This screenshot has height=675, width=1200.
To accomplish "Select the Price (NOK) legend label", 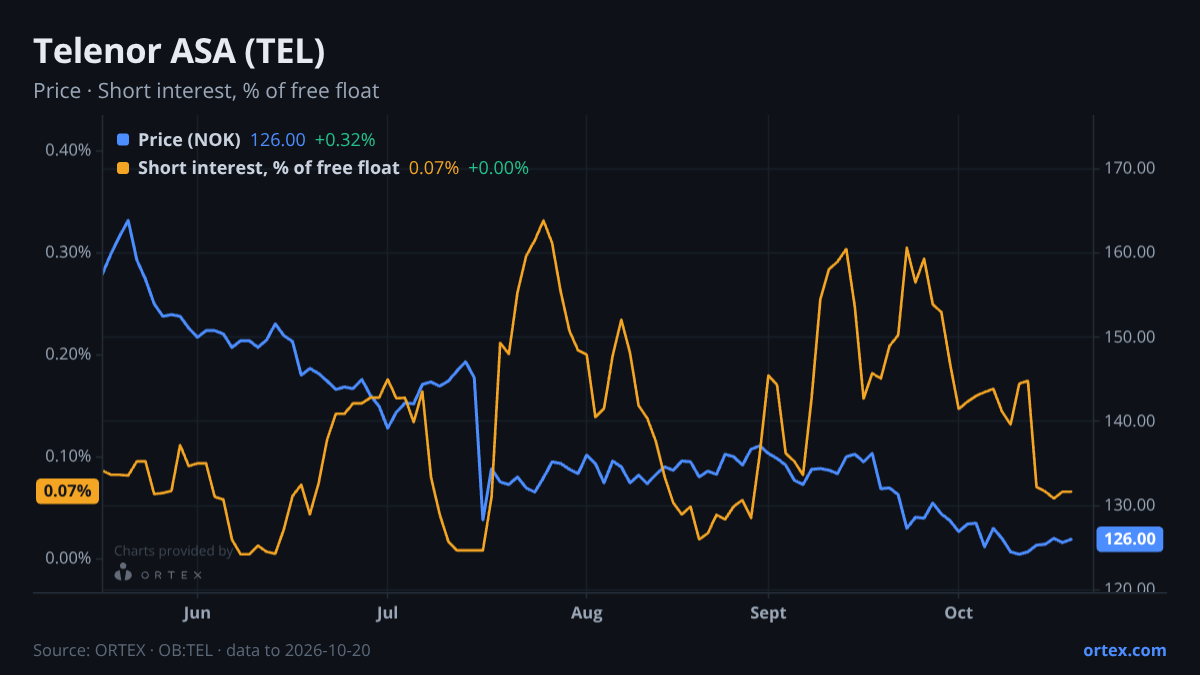I will pos(189,140).
